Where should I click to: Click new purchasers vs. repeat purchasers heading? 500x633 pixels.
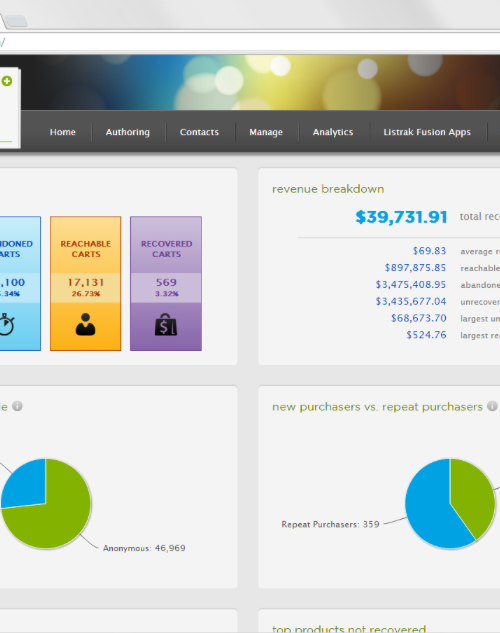point(377,407)
